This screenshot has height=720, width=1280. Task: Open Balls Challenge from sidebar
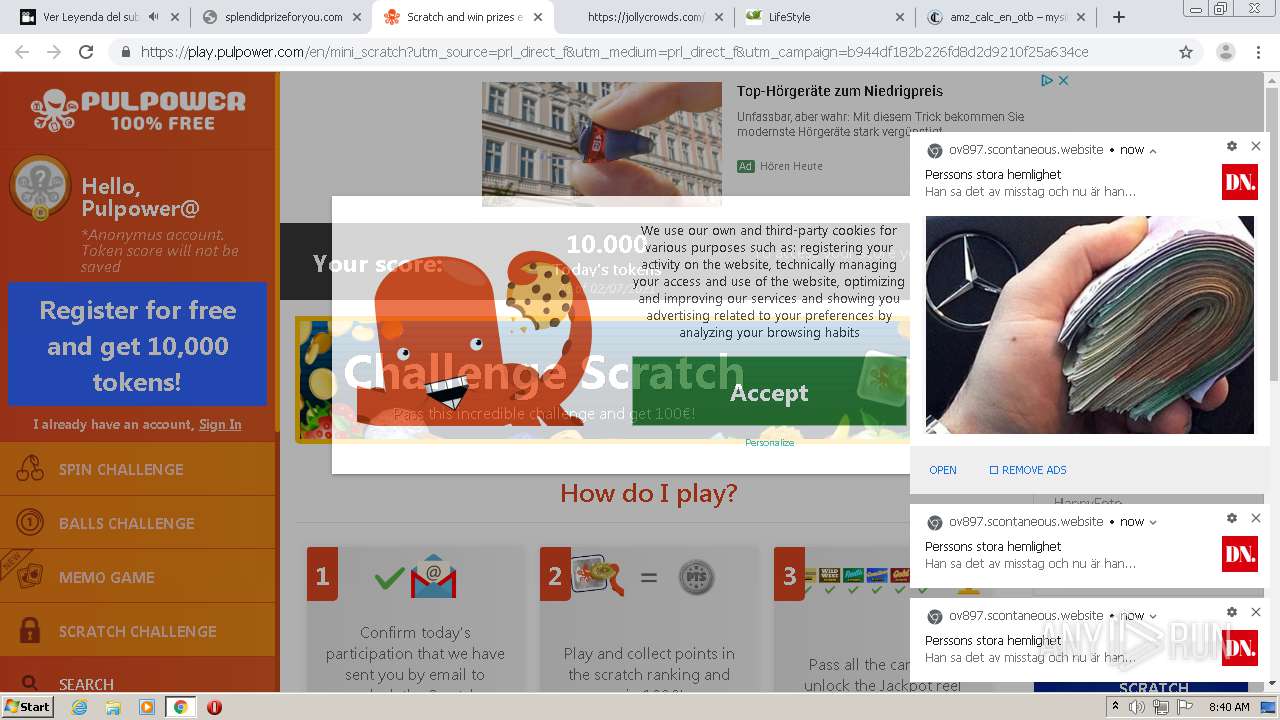pyautogui.click(x=138, y=523)
